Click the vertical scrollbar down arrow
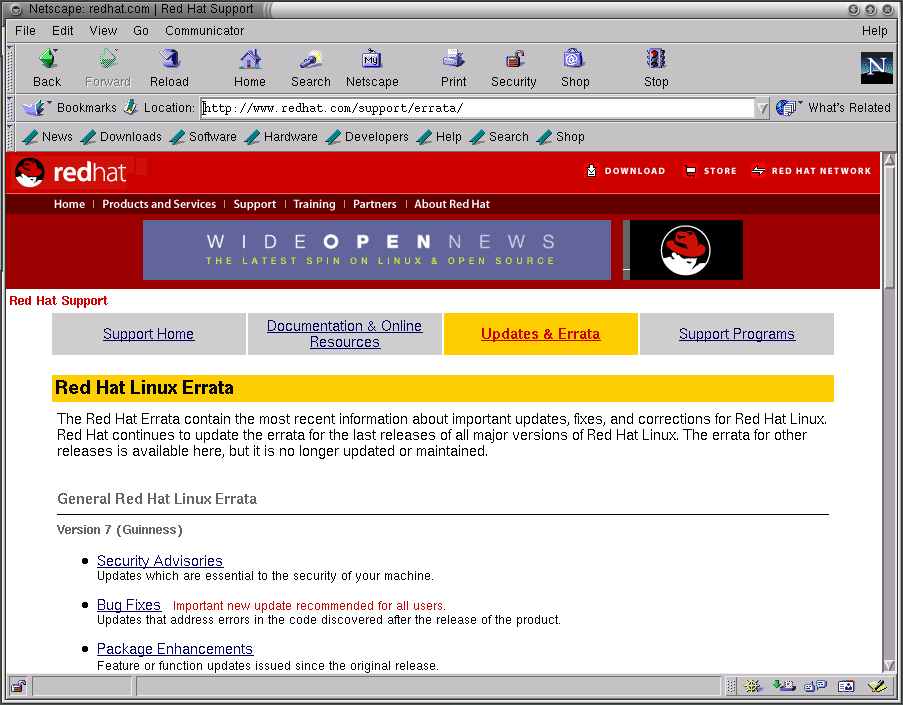Image resolution: width=903 pixels, height=705 pixels. (x=889, y=665)
